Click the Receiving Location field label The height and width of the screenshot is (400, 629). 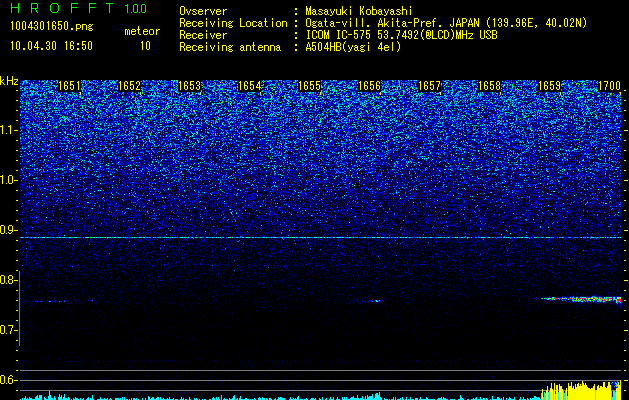coord(233,23)
